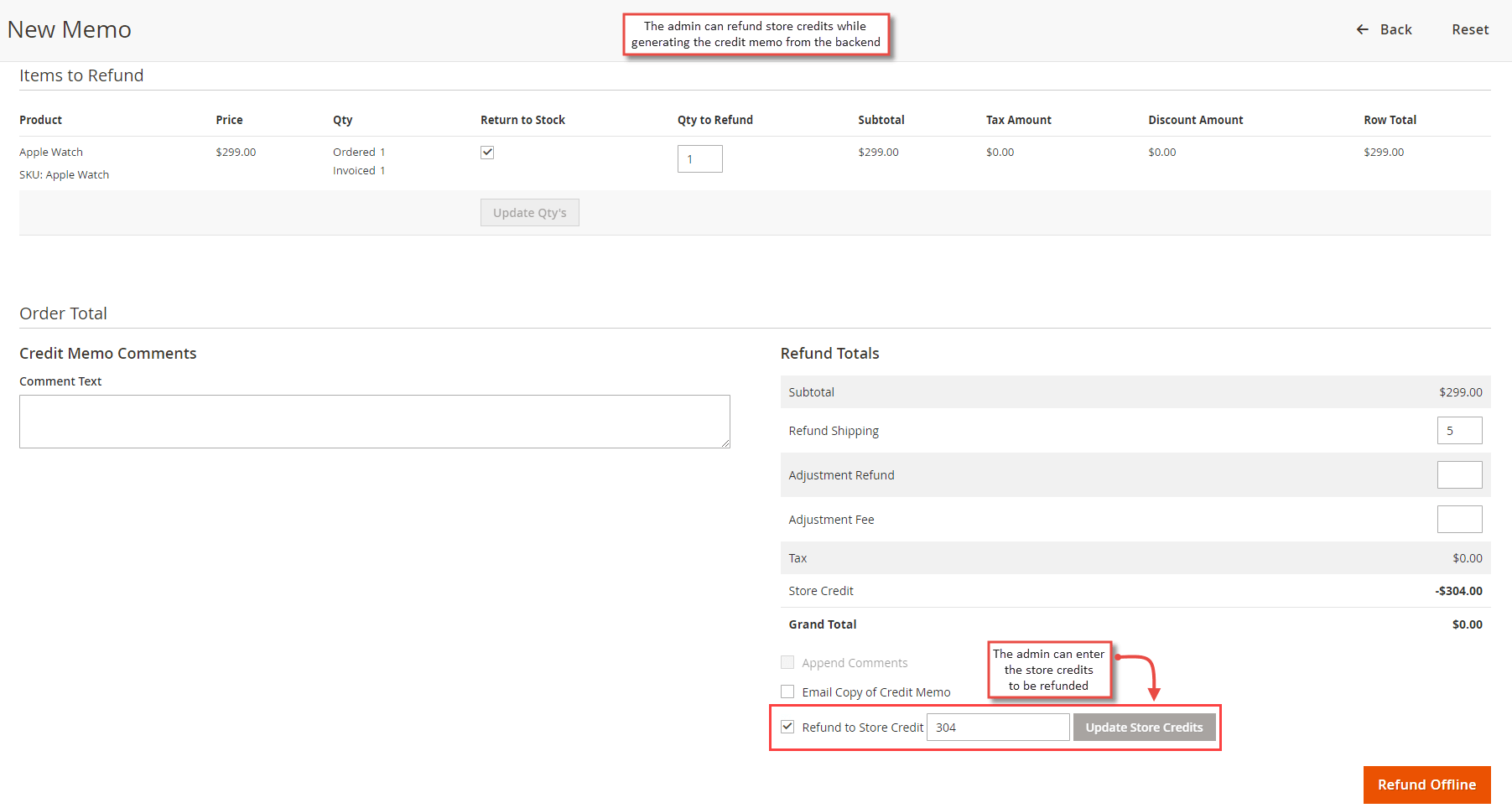Click the Row Total $299.00 cell
The width and height of the screenshot is (1512, 808).
point(1384,153)
